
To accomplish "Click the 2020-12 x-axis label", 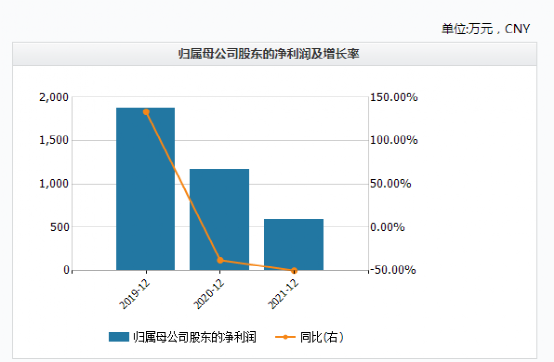I will point(209,294).
